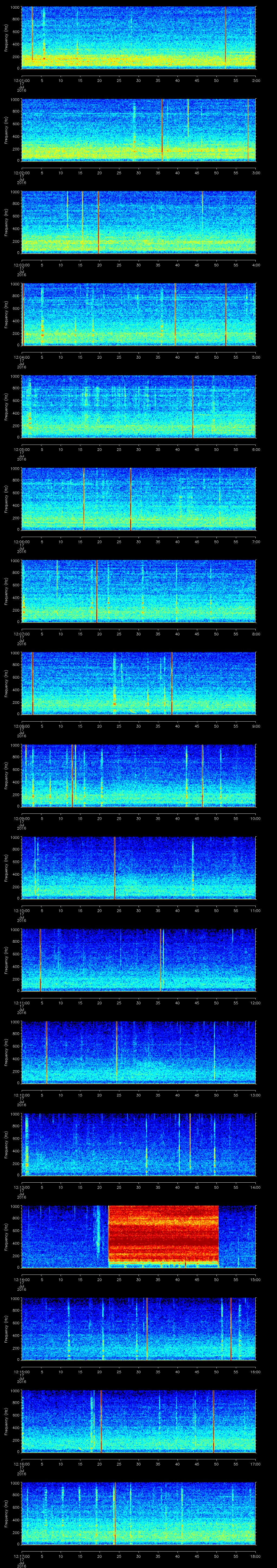The image size is (277, 1568).
Task: Click the spectrogram panel starting at 12:03:00
Action: pos(138,222)
